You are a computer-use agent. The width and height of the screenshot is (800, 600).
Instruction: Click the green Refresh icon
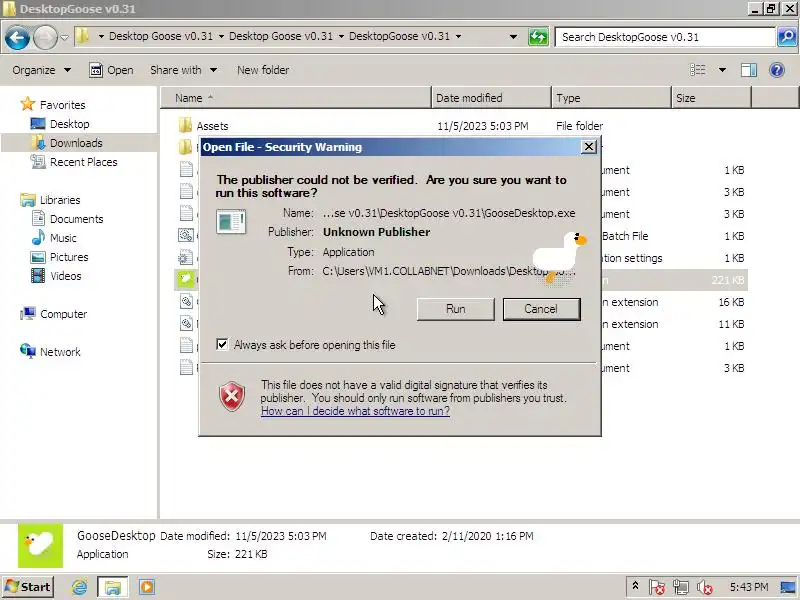click(x=538, y=37)
